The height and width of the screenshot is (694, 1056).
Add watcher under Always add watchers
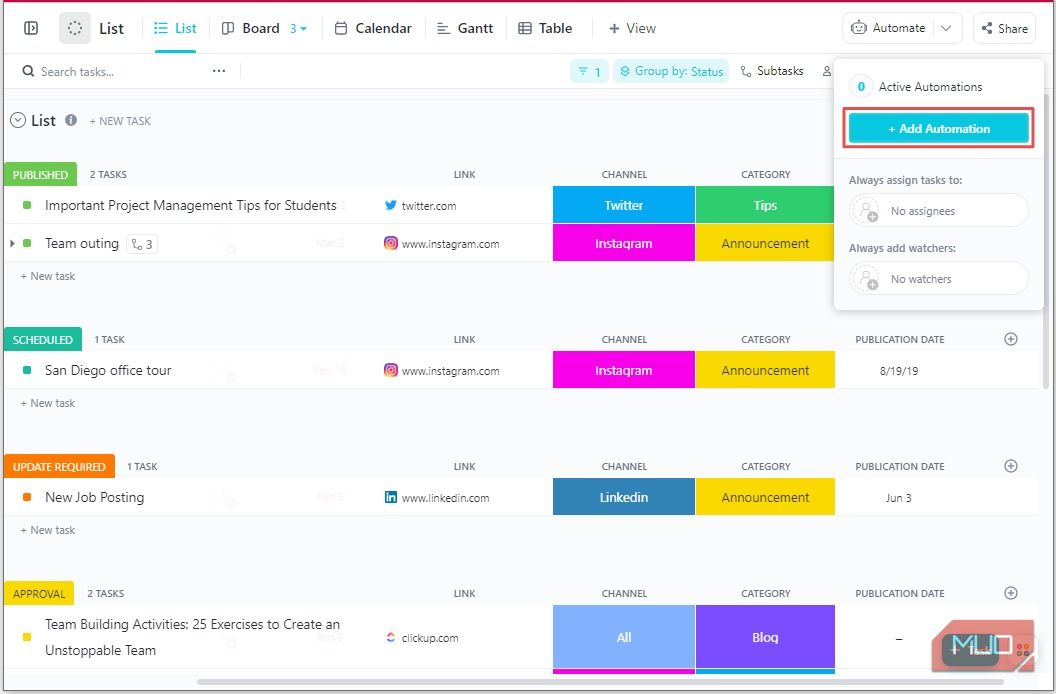point(865,279)
